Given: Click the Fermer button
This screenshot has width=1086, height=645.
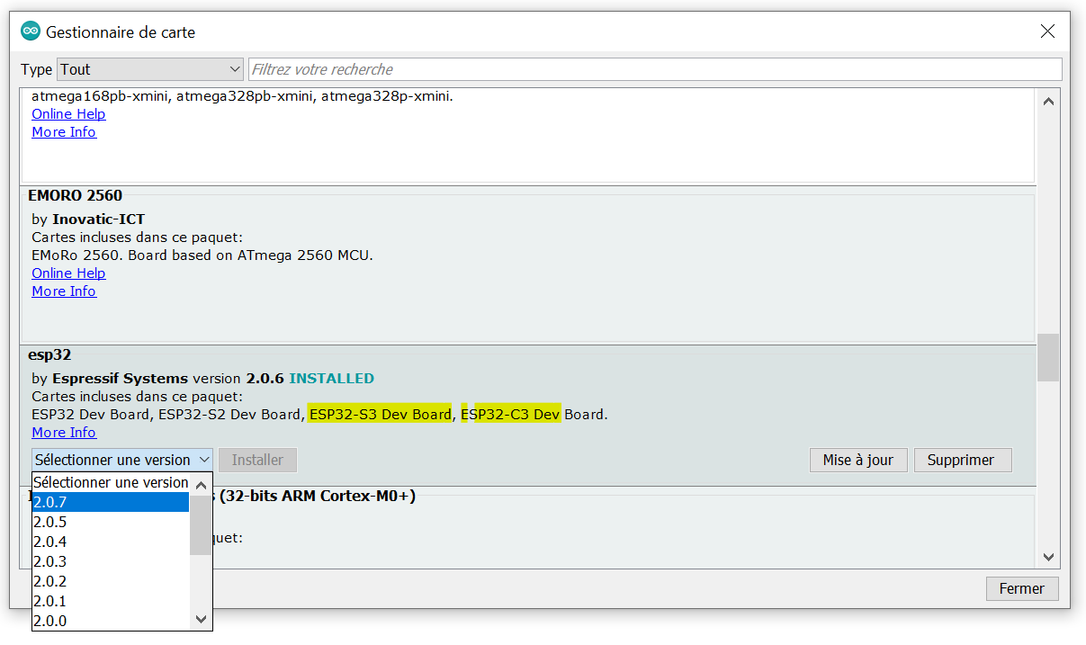Looking at the screenshot, I should [x=1022, y=588].
